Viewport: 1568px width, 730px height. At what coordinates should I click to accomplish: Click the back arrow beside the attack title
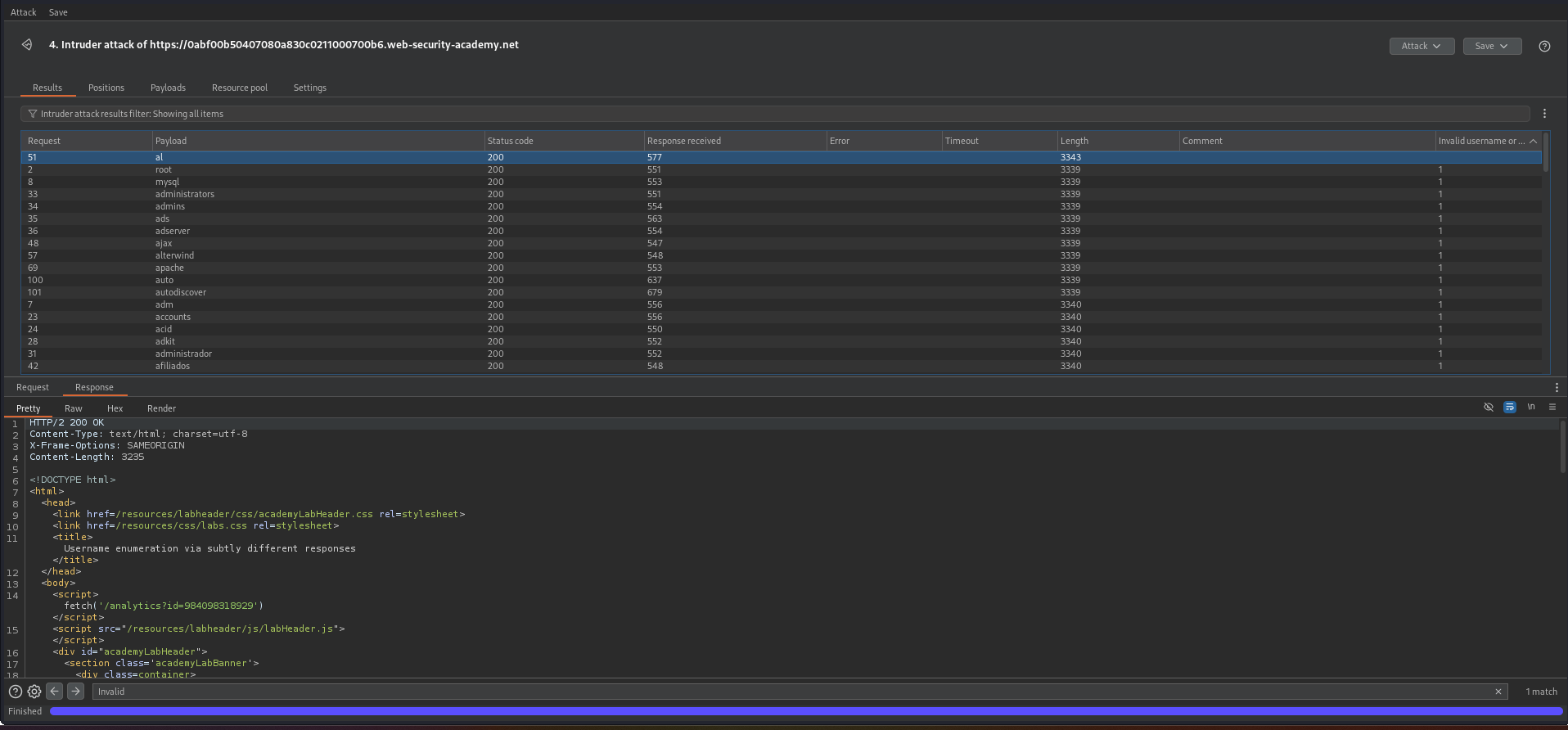click(27, 45)
